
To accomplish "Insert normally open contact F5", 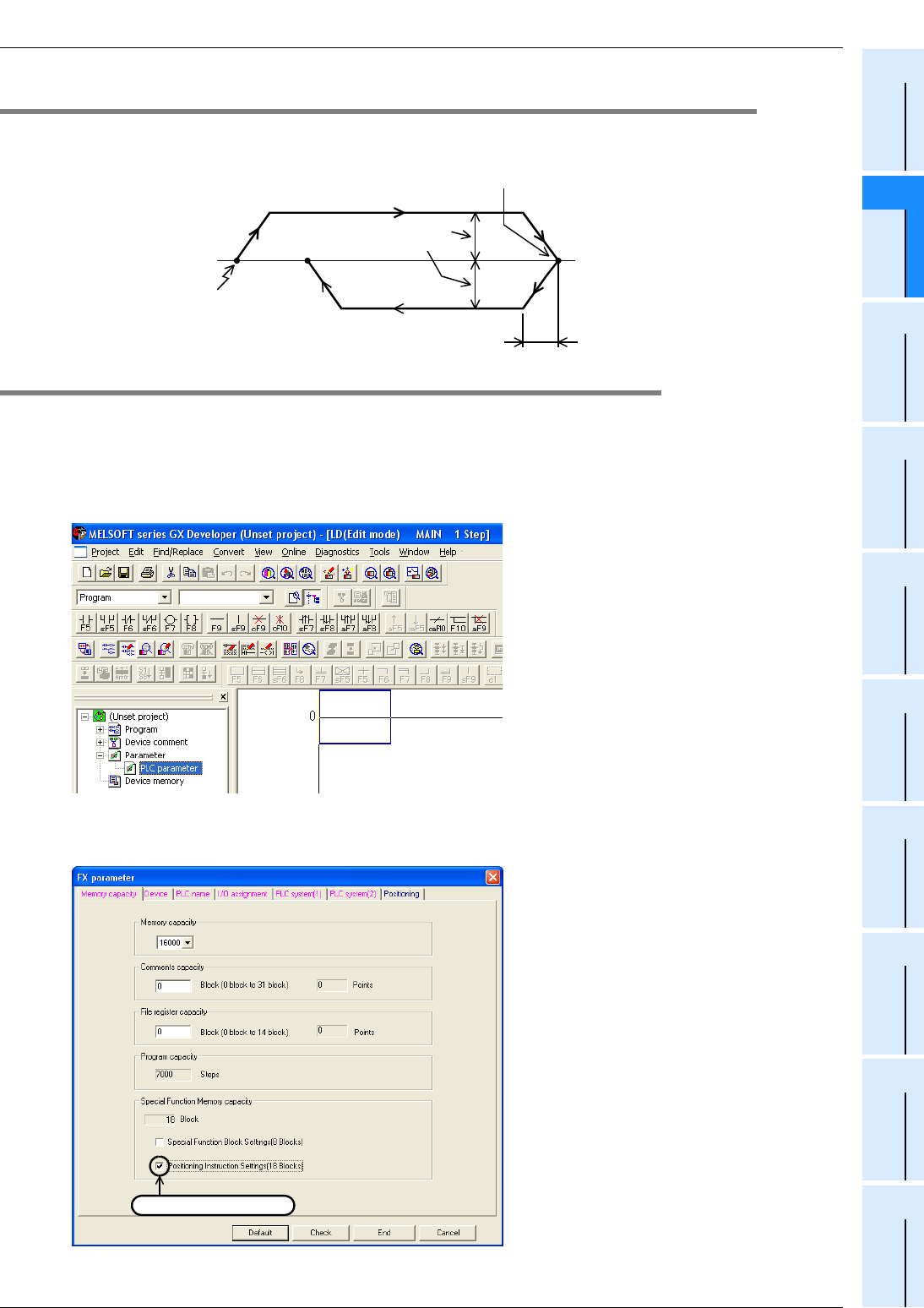I will click(x=86, y=623).
